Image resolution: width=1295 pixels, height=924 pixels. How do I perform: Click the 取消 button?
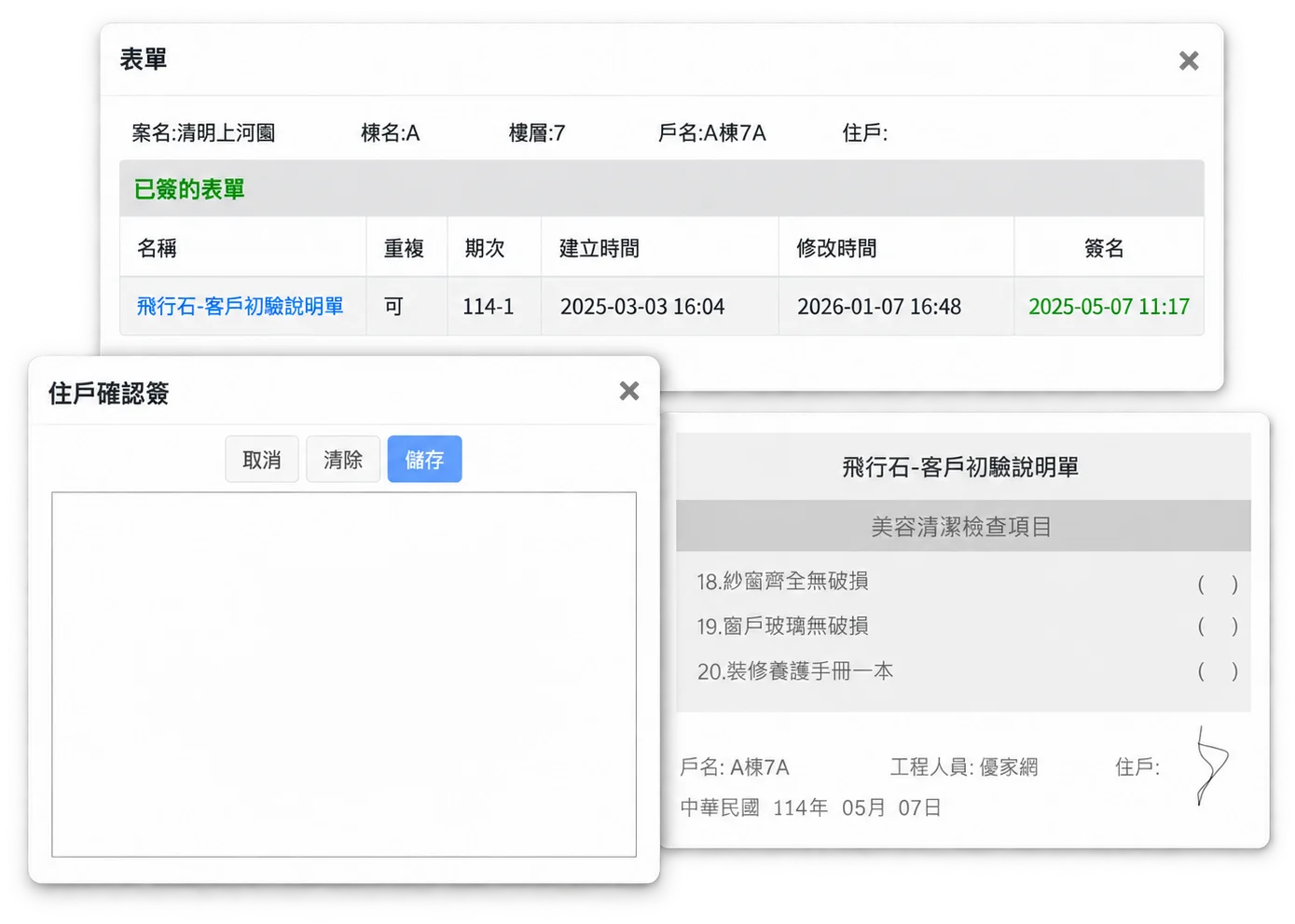click(x=262, y=459)
